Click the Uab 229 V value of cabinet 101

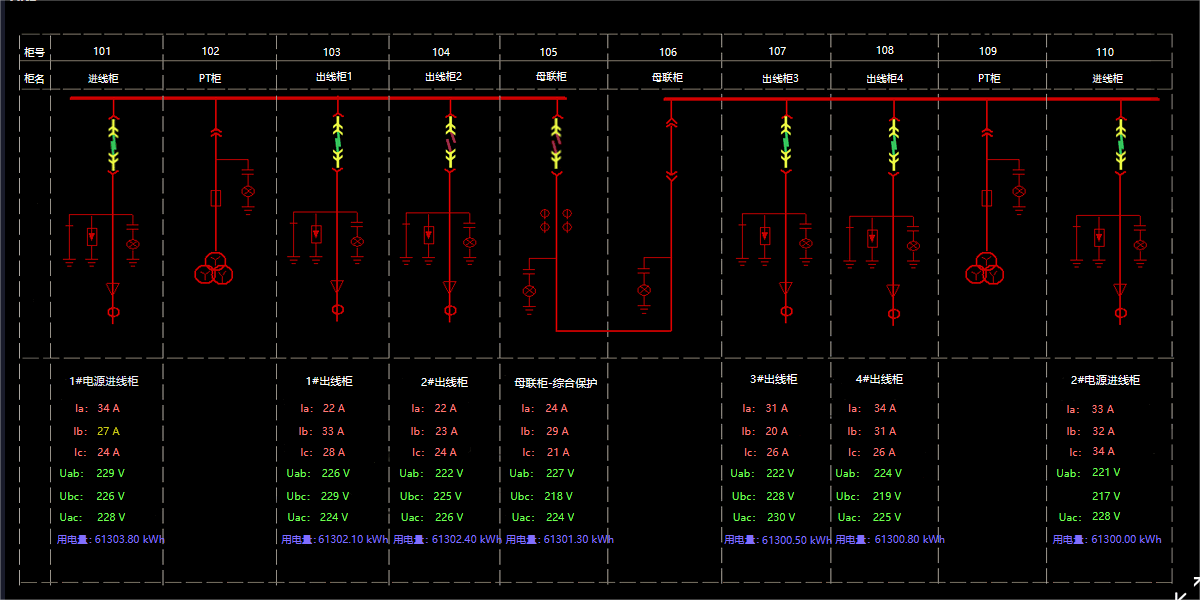click(110, 474)
